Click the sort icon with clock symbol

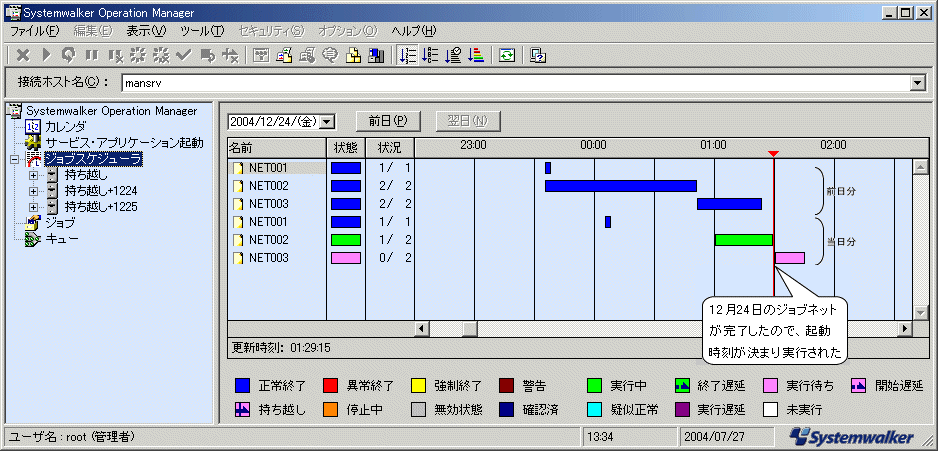point(453,56)
